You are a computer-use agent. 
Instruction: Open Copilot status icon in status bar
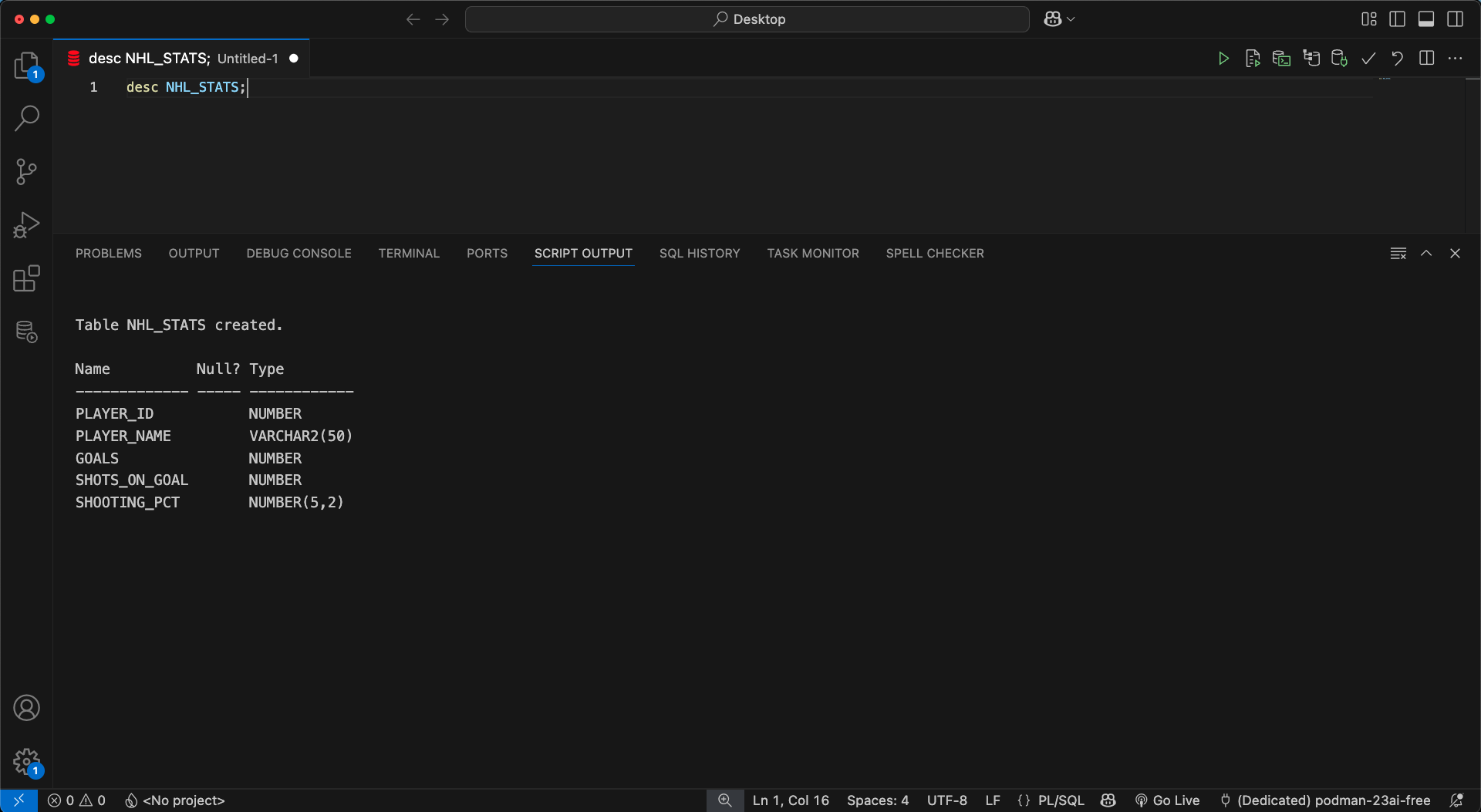(x=1108, y=800)
